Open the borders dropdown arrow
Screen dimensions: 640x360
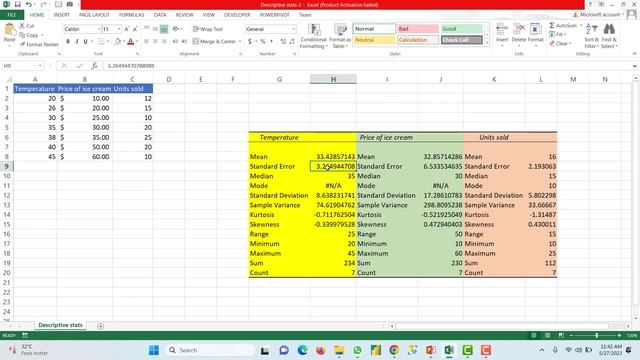[108, 41]
